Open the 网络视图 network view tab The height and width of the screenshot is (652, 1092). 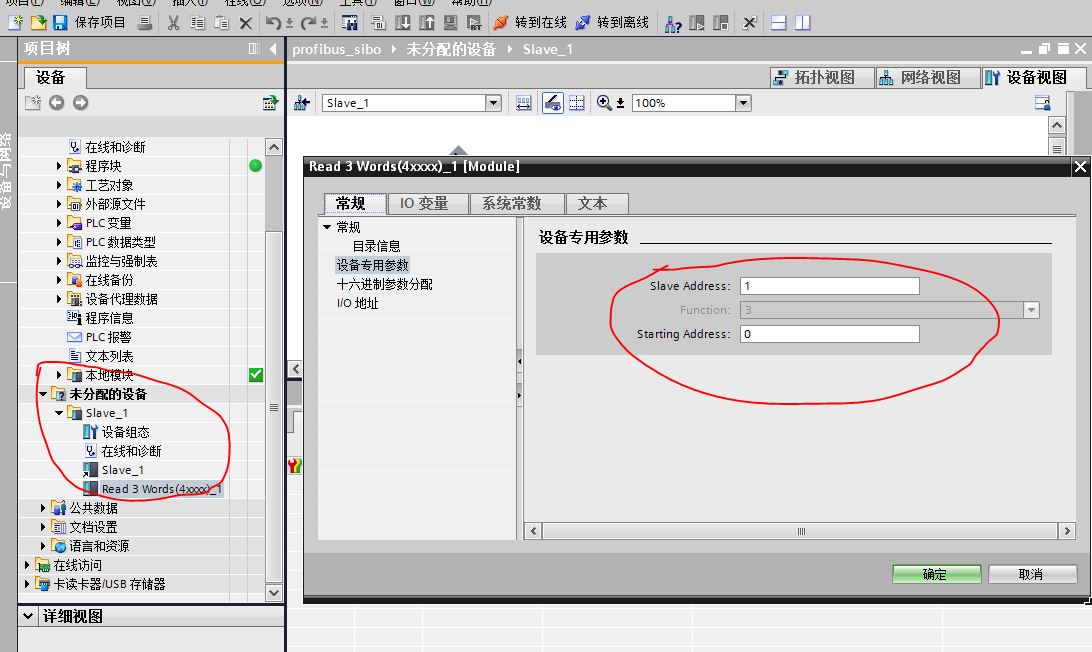pyautogui.click(x=928, y=77)
